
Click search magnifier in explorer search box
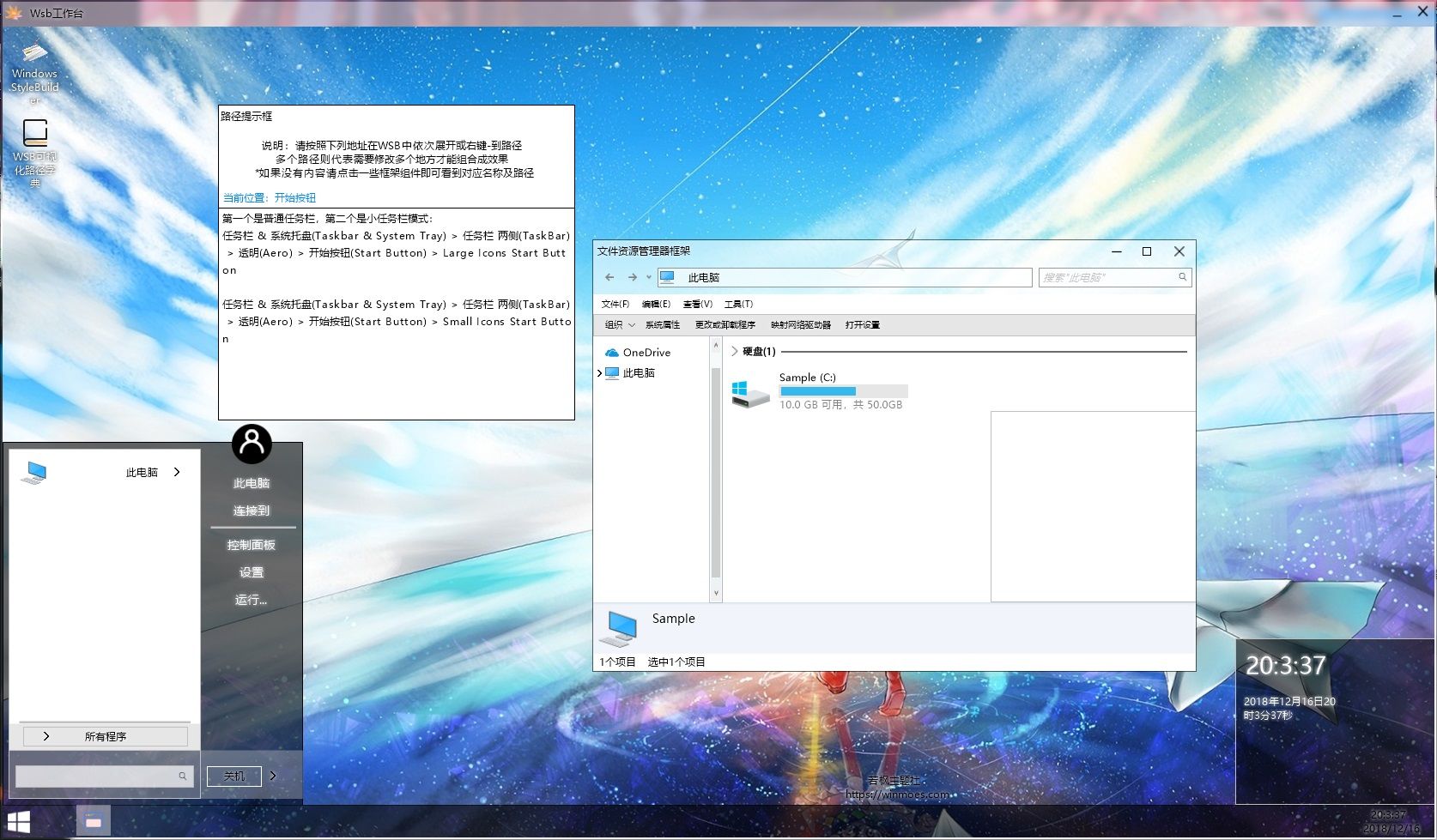1182,277
